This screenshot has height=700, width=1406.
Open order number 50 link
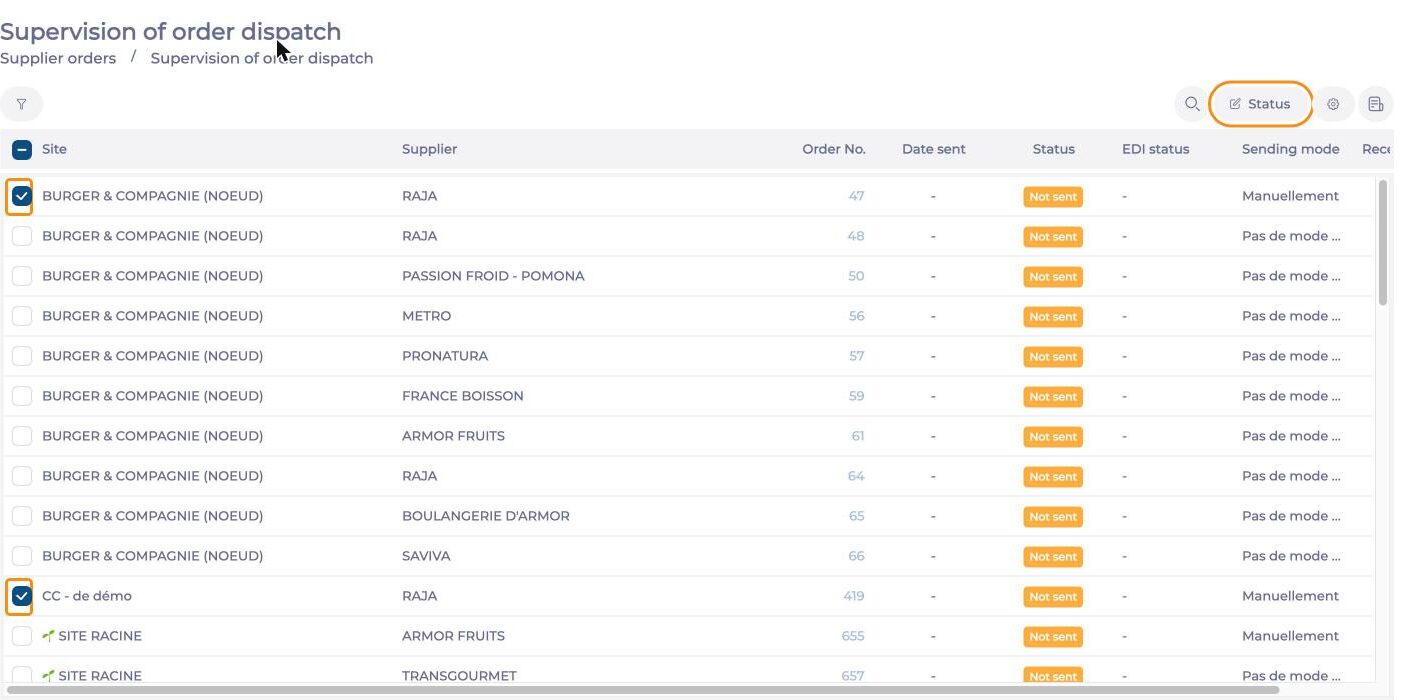(x=856, y=276)
